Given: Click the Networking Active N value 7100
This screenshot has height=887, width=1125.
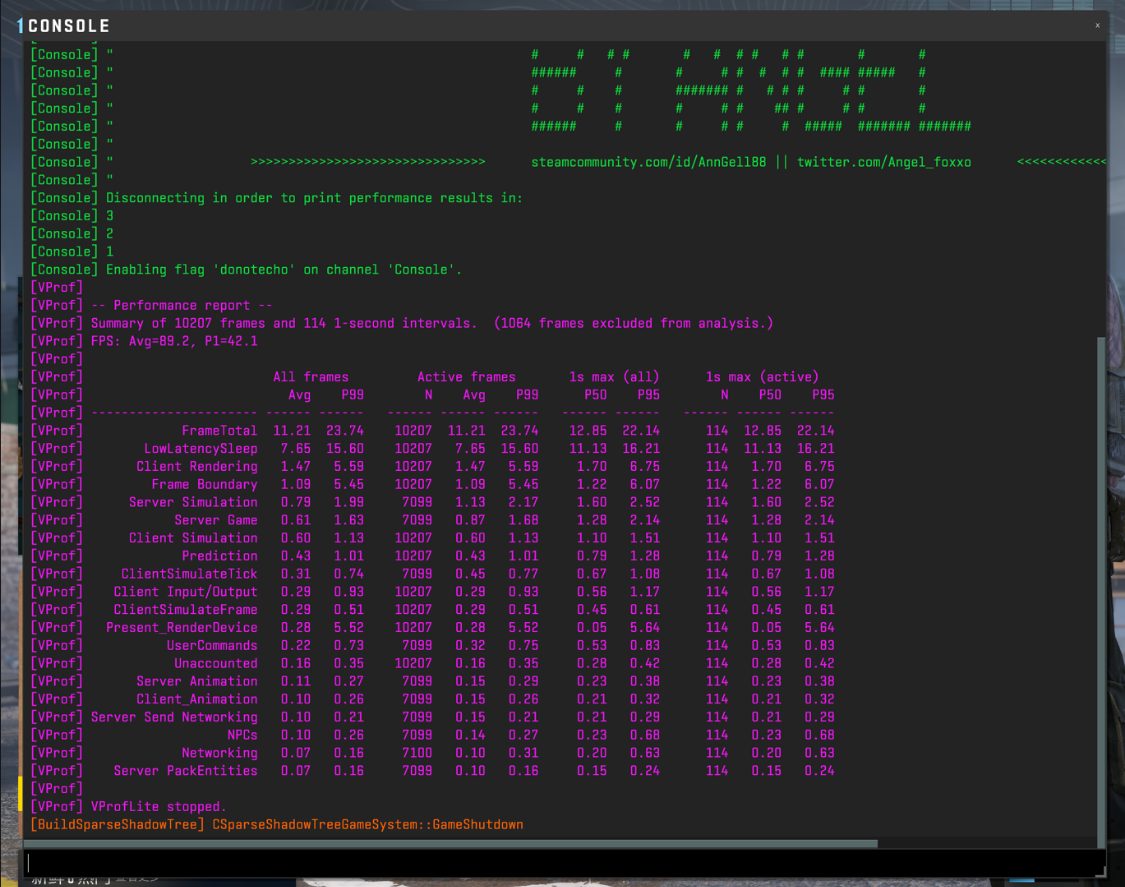Looking at the screenshot, I should pos(417,754).
